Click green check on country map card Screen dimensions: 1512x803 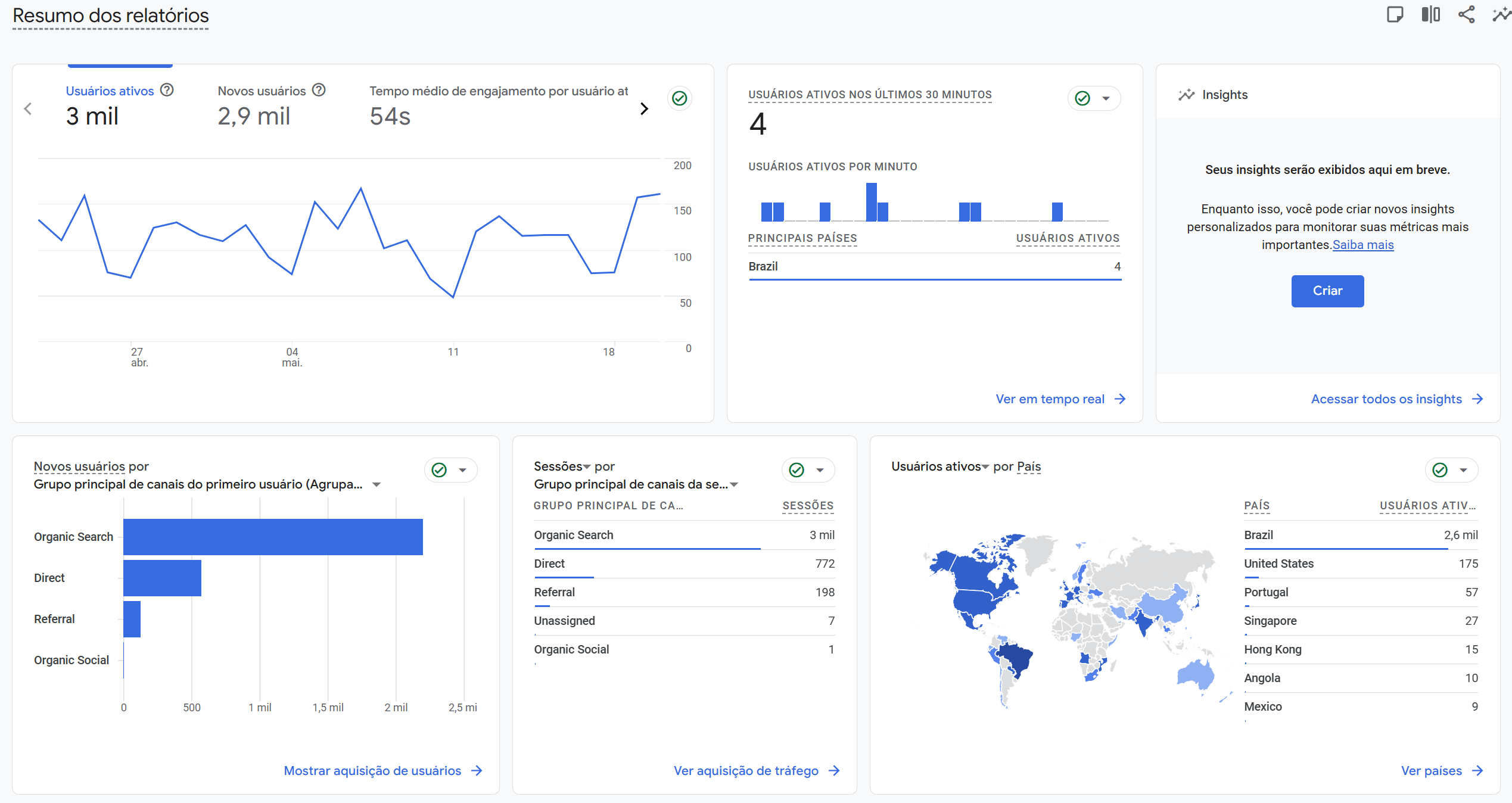(x=1440, y=470)
